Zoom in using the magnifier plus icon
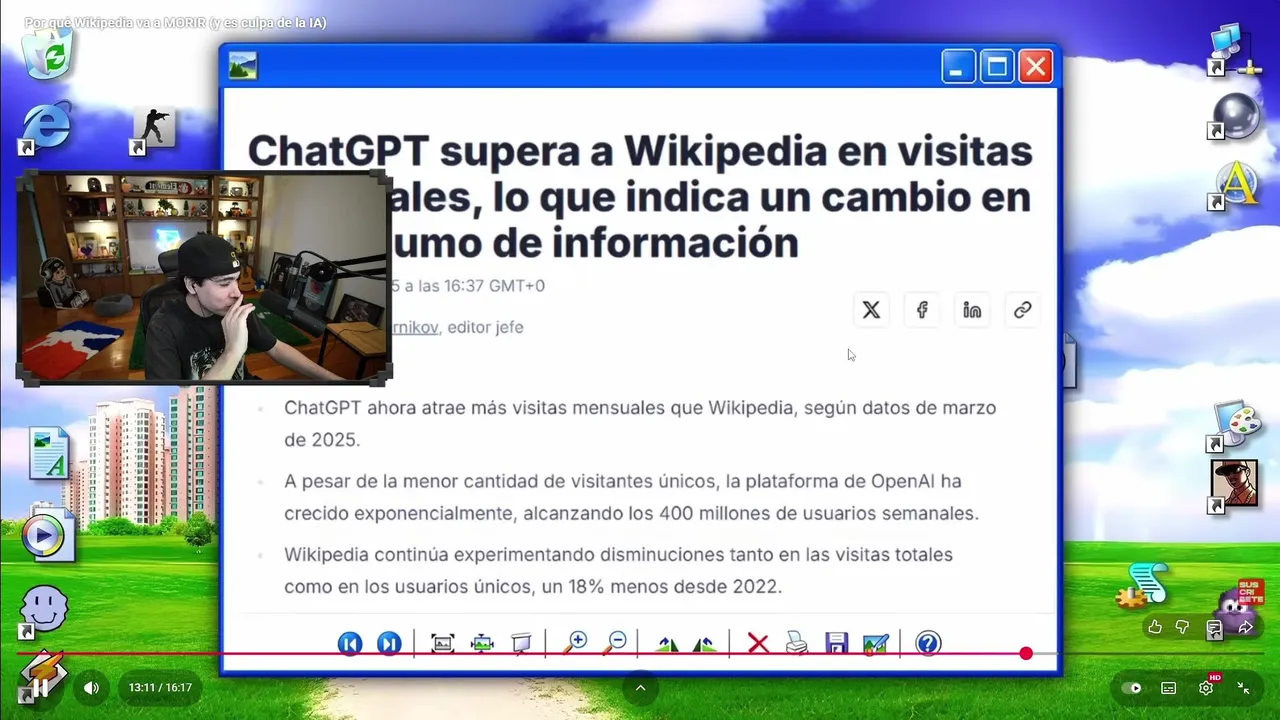1280x720 pixels. pyautogui.click(x=576, y=644)
